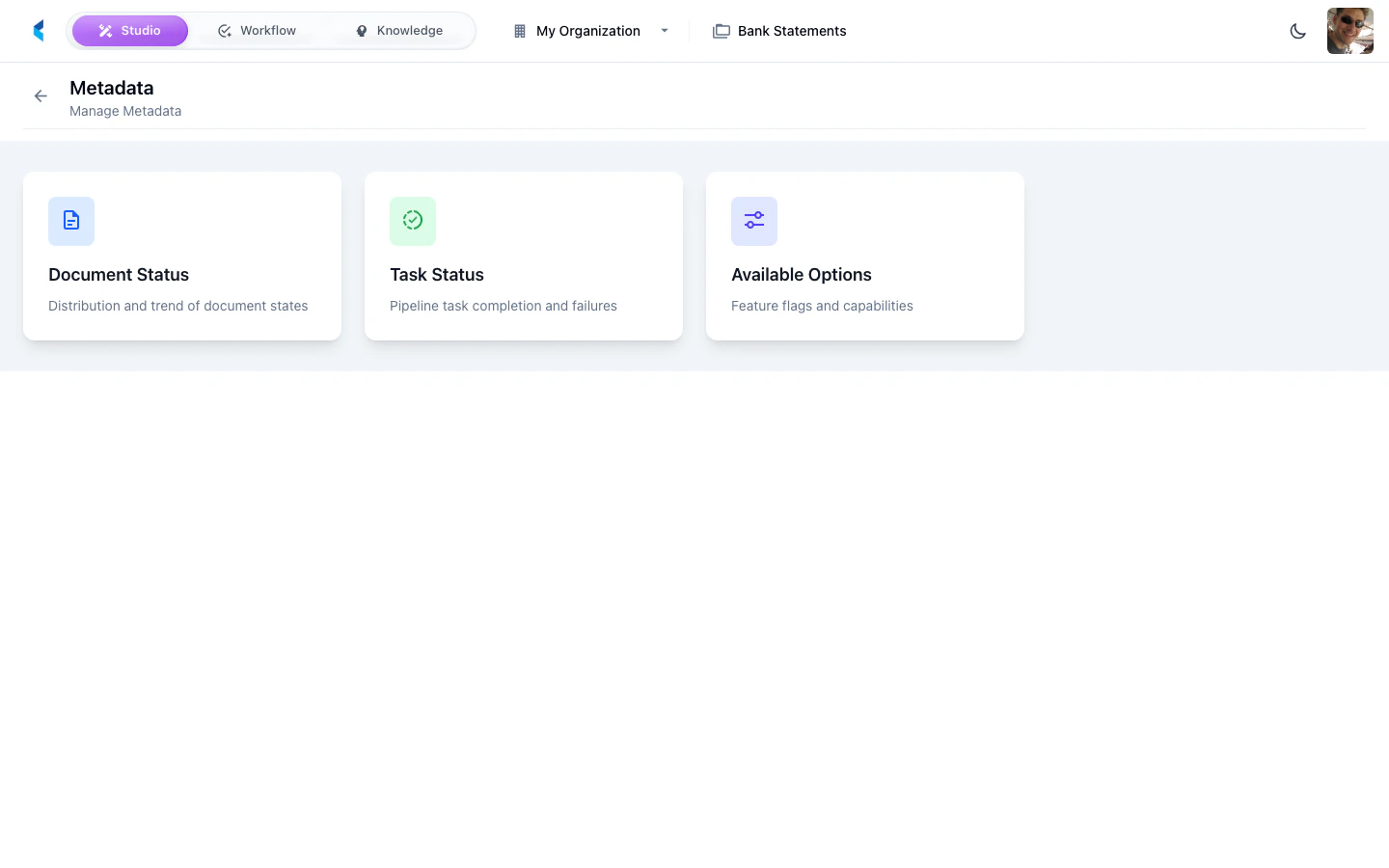The height and width of the screenshot is (868, 1389).
Task: Click the back arrow next to Metadata
Action: [x=41, y=96]
